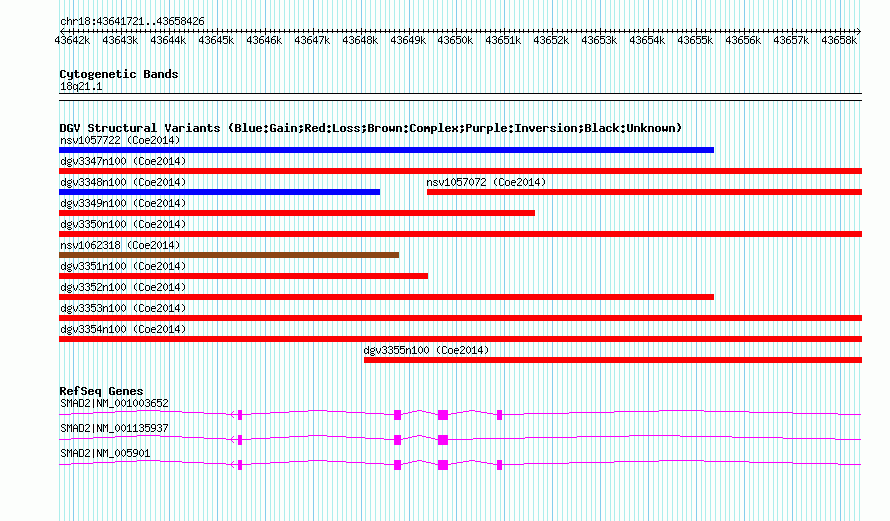Click the 43656k ruler tick label
Screen dimensions: 890x521
pos(743,40)
